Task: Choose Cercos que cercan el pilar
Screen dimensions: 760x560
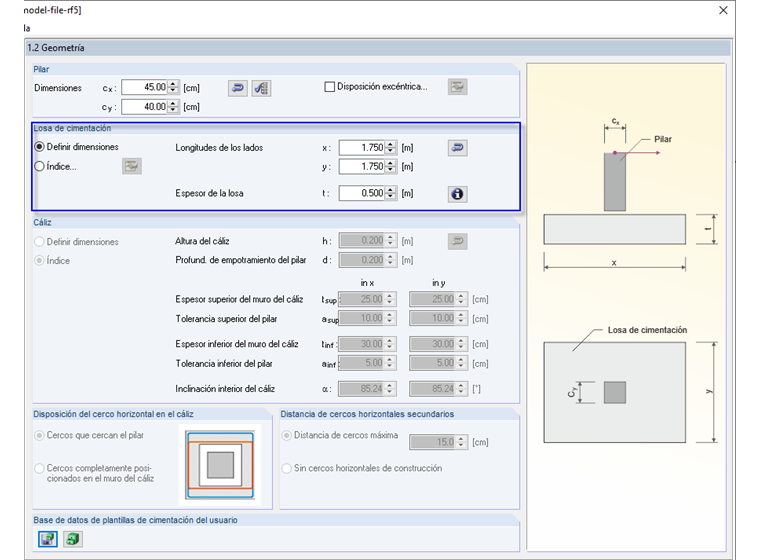Action: 40,435
